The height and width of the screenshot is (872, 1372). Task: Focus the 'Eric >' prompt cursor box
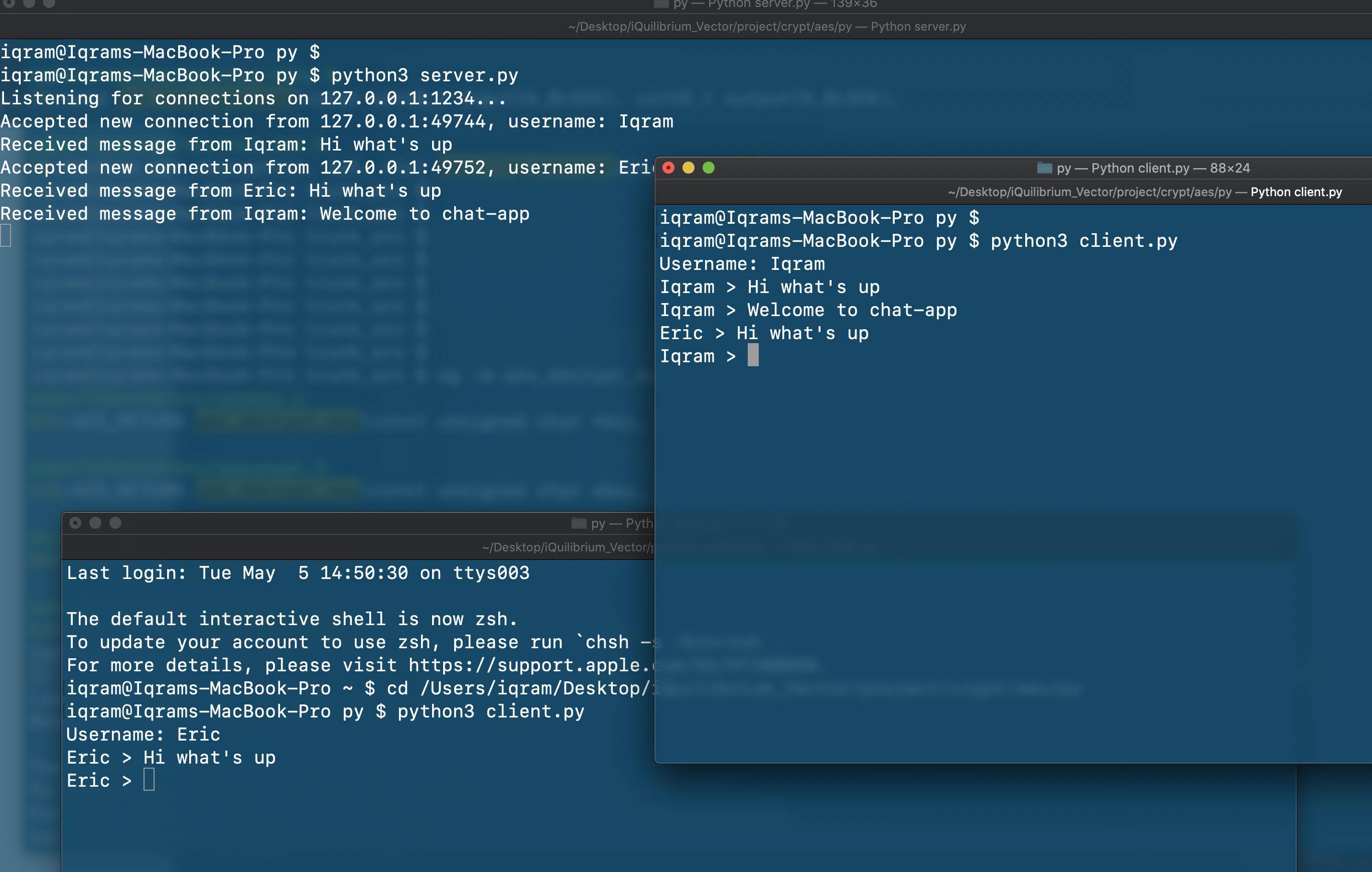pos(149,779)
